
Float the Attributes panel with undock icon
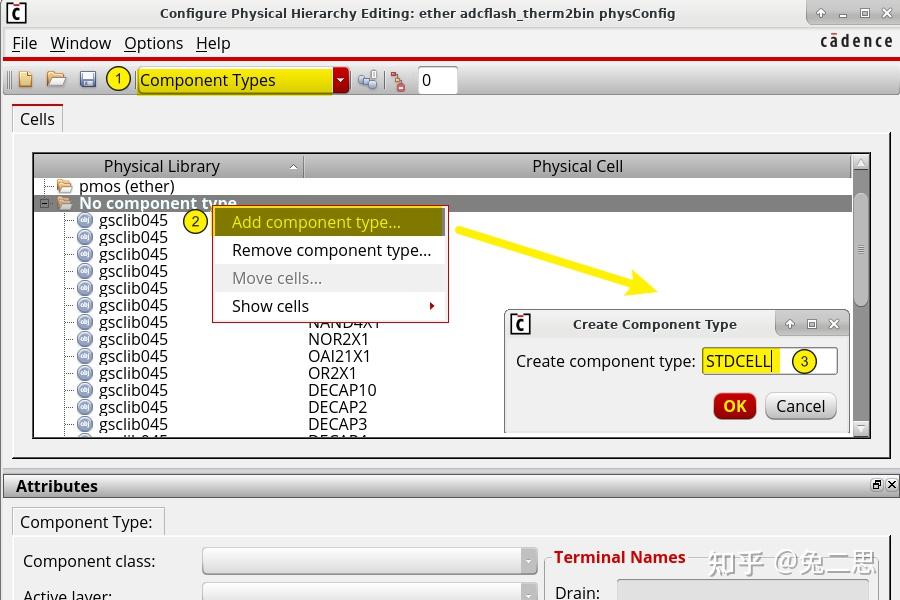coord(876,485)
